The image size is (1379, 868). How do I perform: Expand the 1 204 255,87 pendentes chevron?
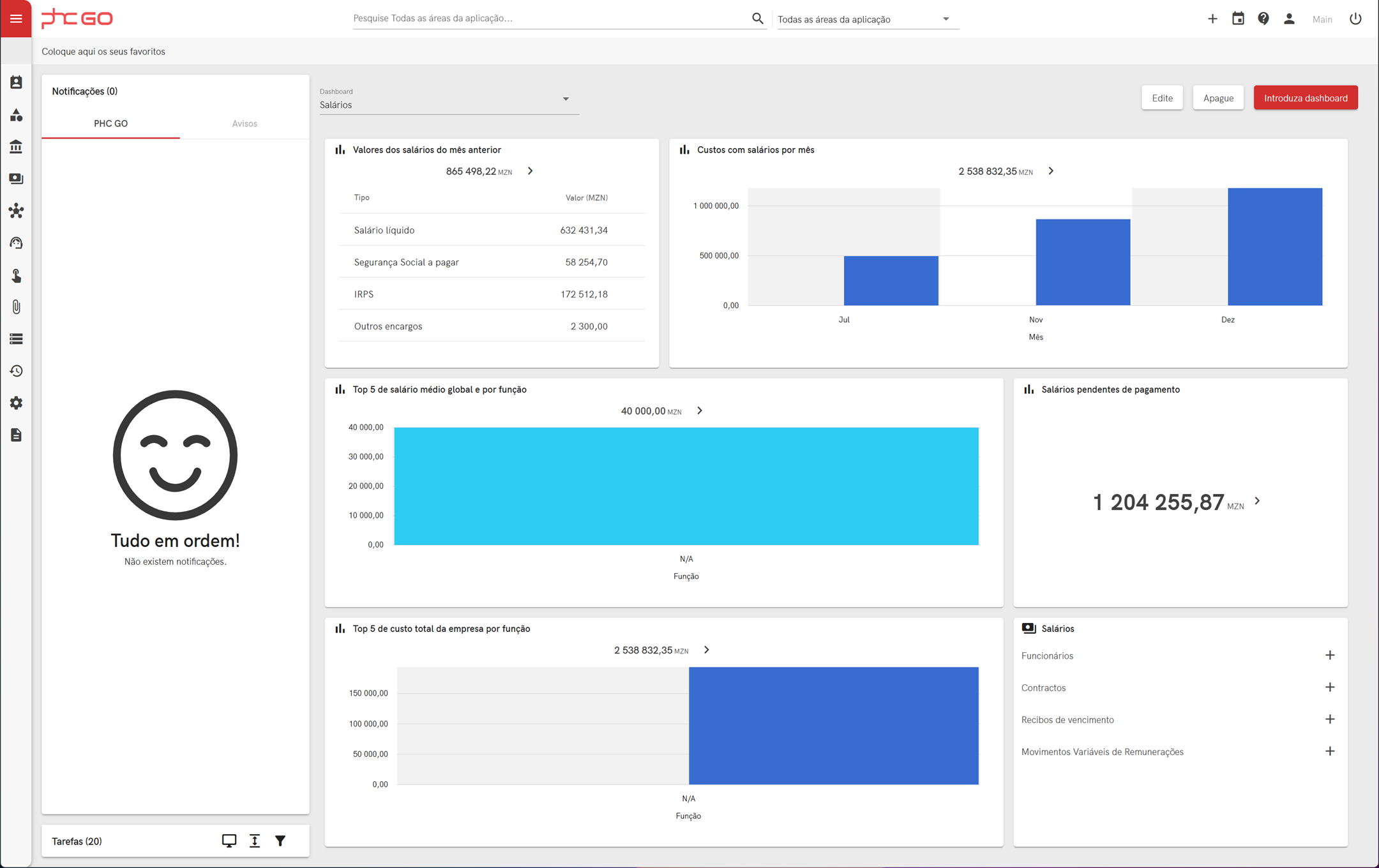(1257, 501)
